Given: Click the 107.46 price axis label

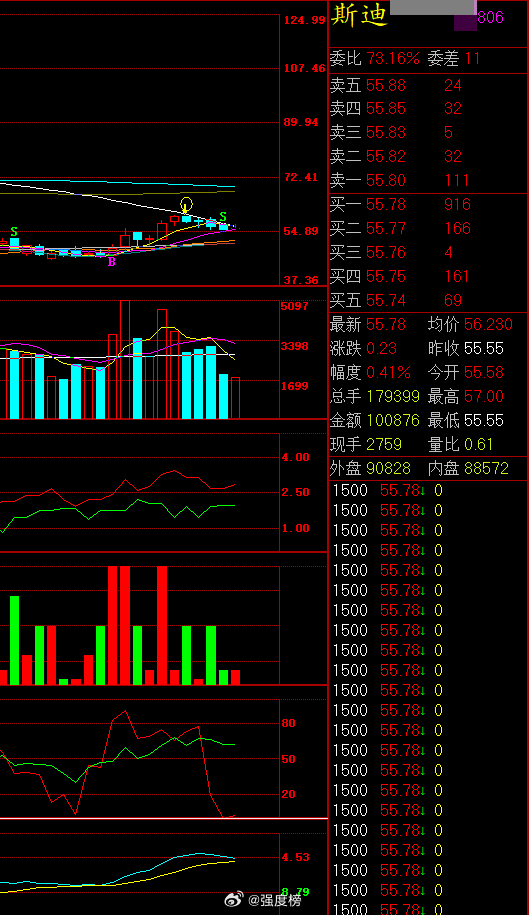Looking at the screenshot, I should tap(304, 68).
